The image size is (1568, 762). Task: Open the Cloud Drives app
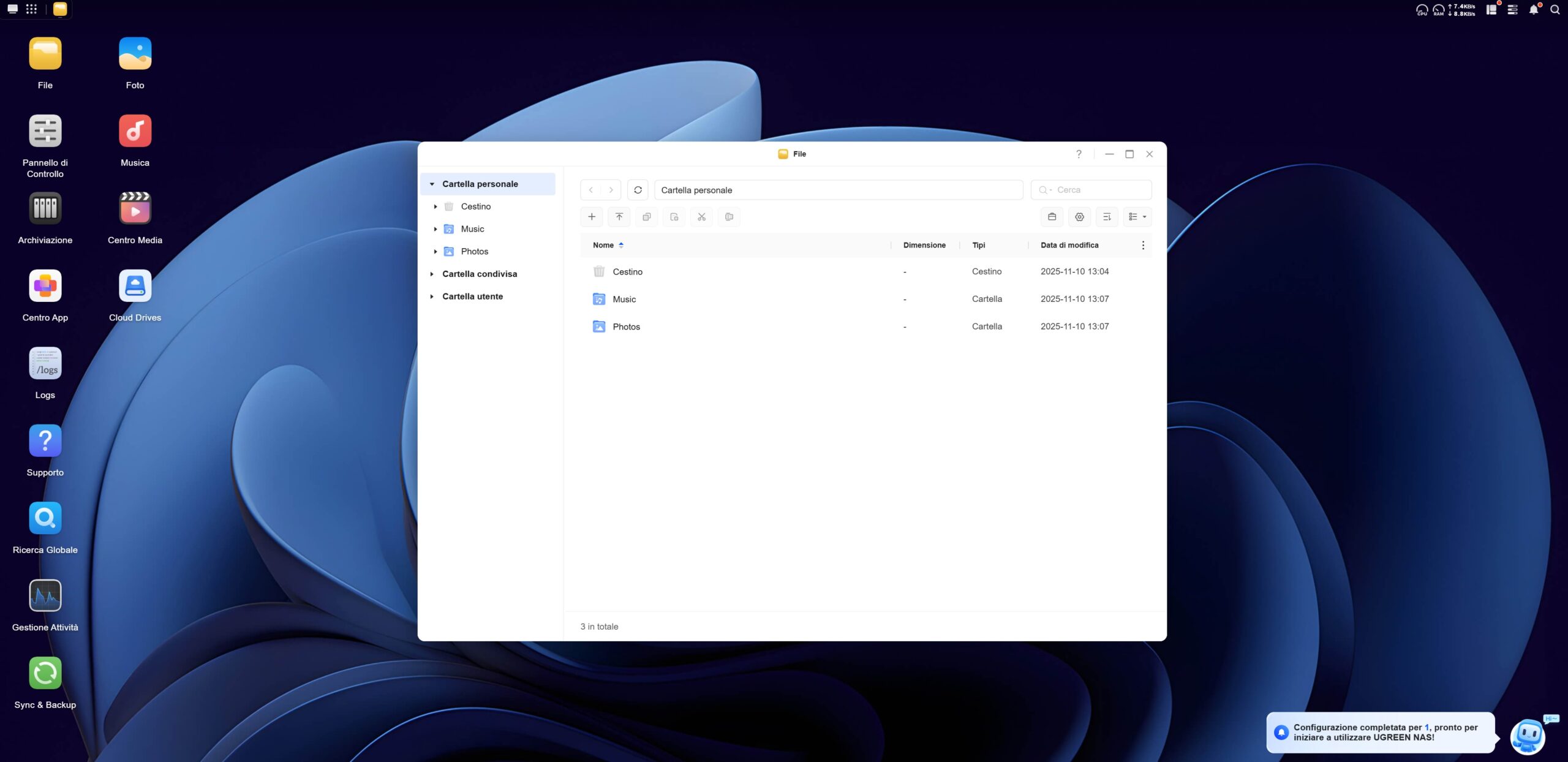tap(135, 286)
